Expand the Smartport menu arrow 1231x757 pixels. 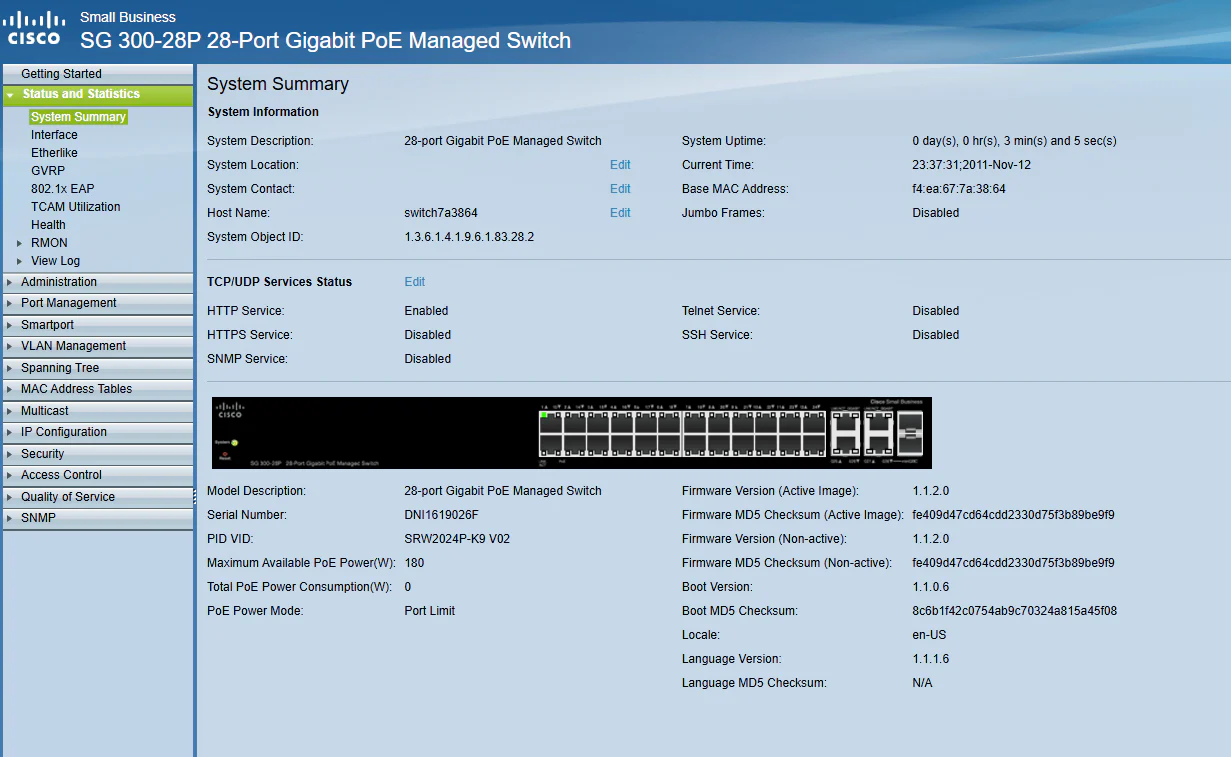click(10, 325)
